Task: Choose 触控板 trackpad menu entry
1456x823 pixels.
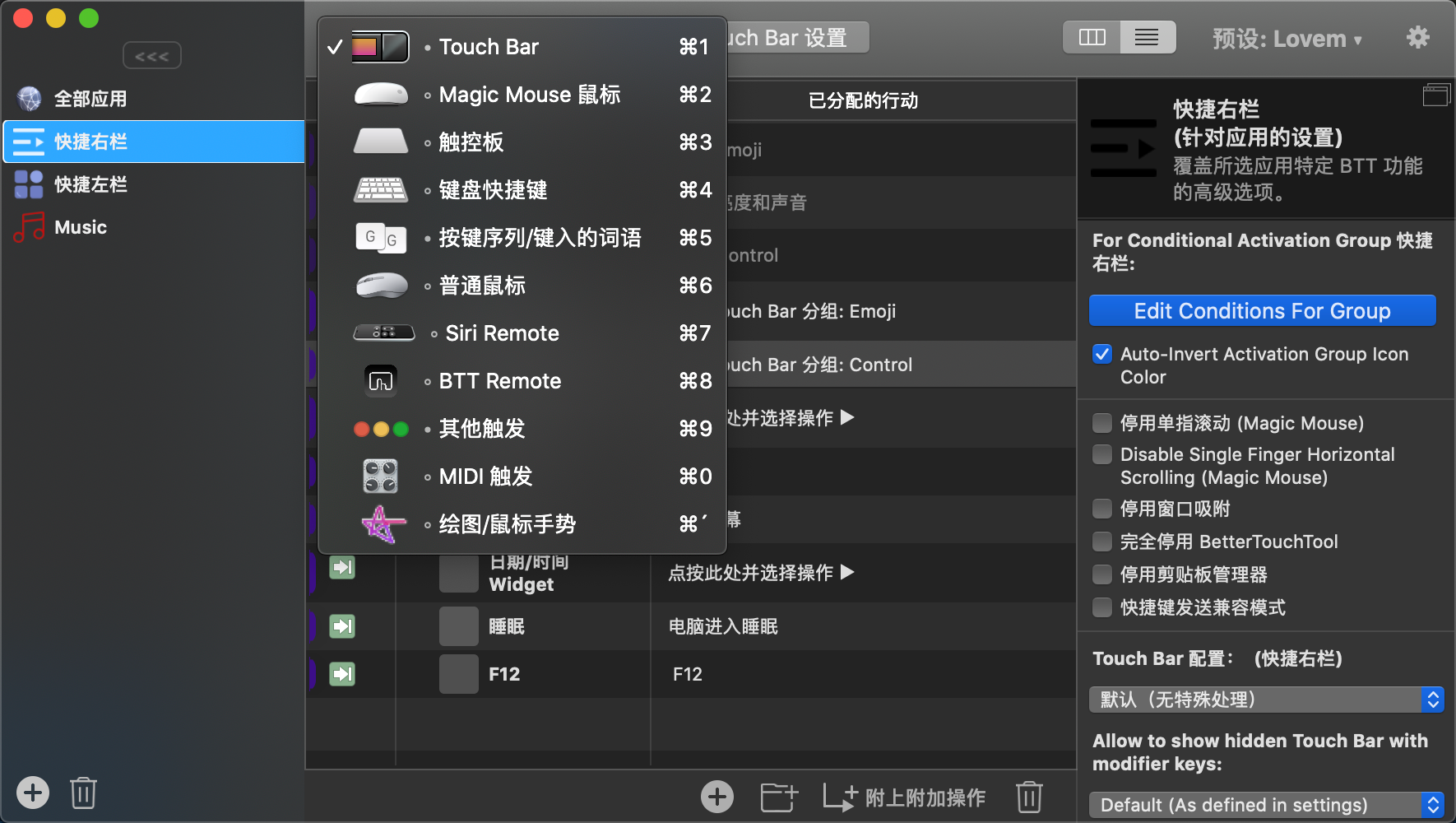Action: [522, 142]
